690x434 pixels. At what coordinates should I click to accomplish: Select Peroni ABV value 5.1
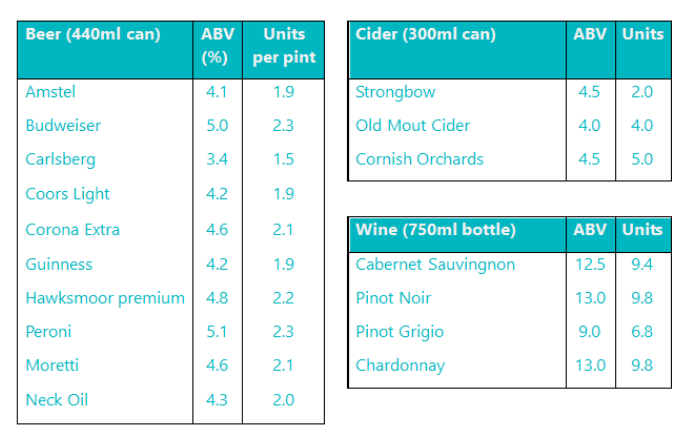pos(217,331)
